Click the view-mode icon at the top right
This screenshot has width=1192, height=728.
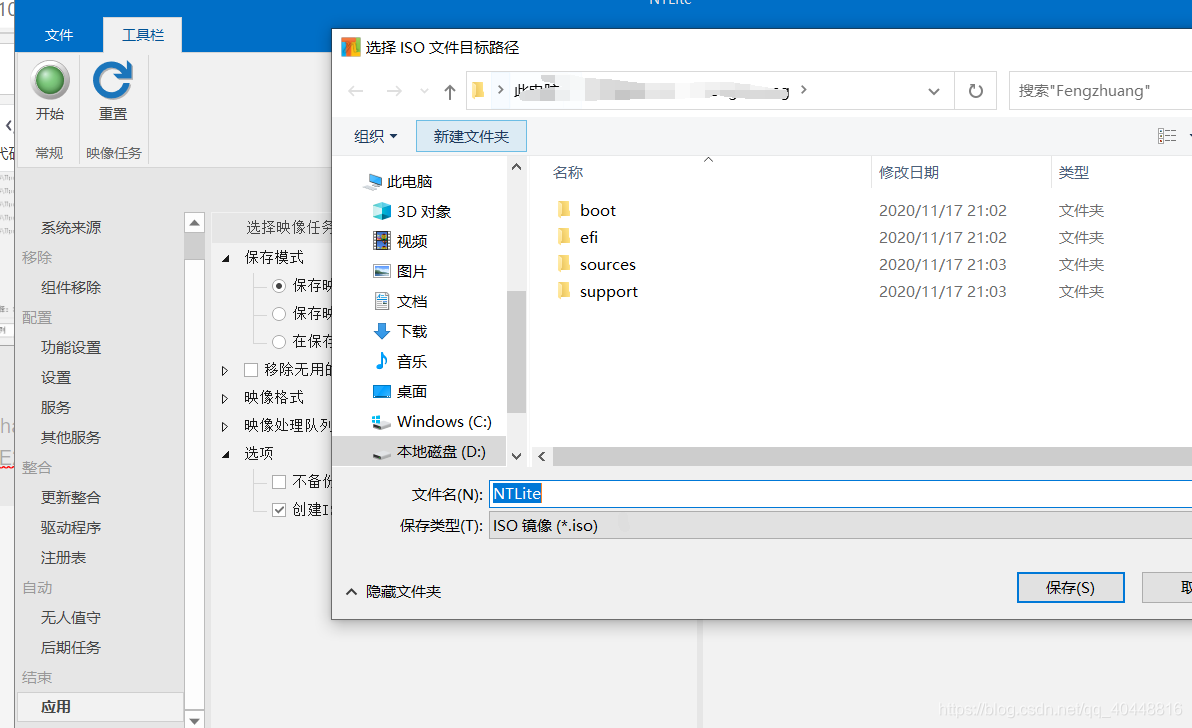[x=1168, y=136]
